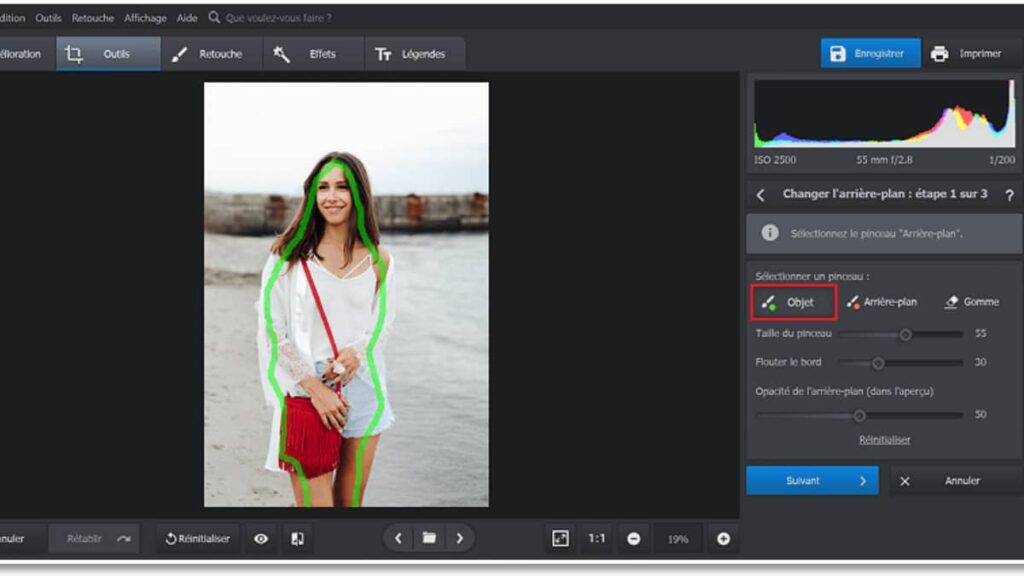The width and height of the screenshot is (1024, 576).
Task: Go to previous photo arrow
Action: click(398, 538)
